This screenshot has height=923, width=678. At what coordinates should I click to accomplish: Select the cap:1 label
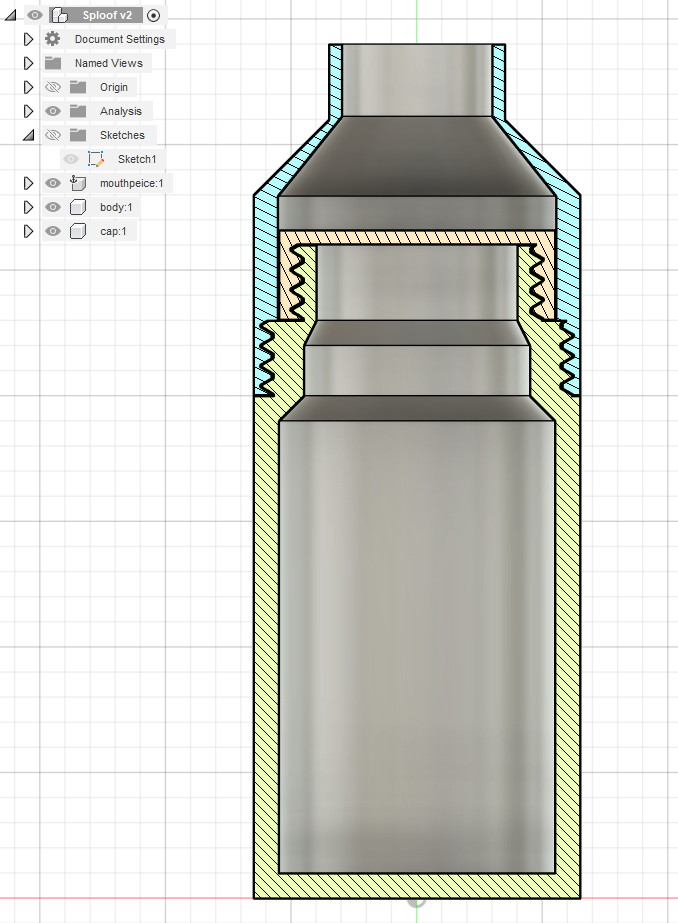pos(113,231)
